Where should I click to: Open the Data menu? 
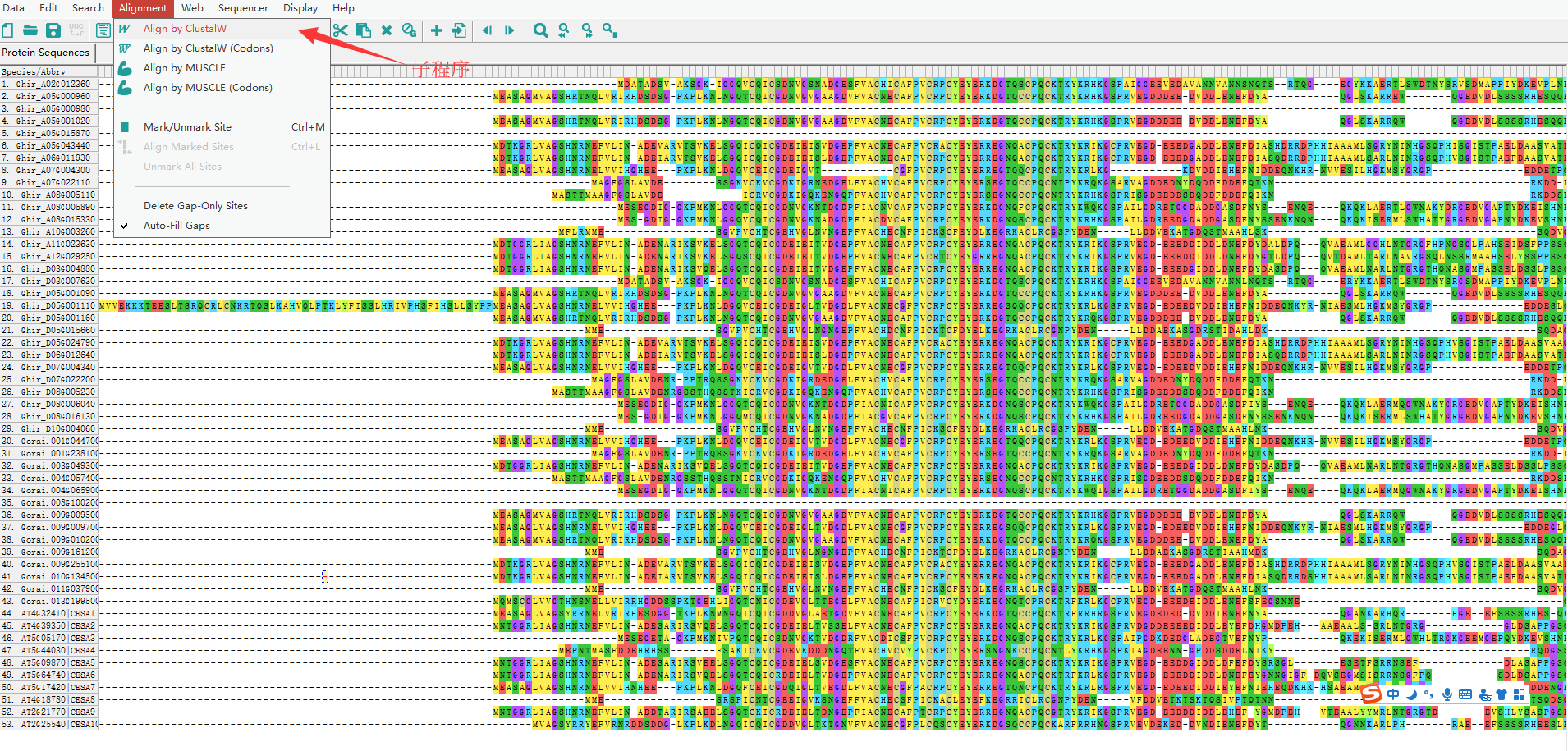pyautogui.click(x=14, y=8)
